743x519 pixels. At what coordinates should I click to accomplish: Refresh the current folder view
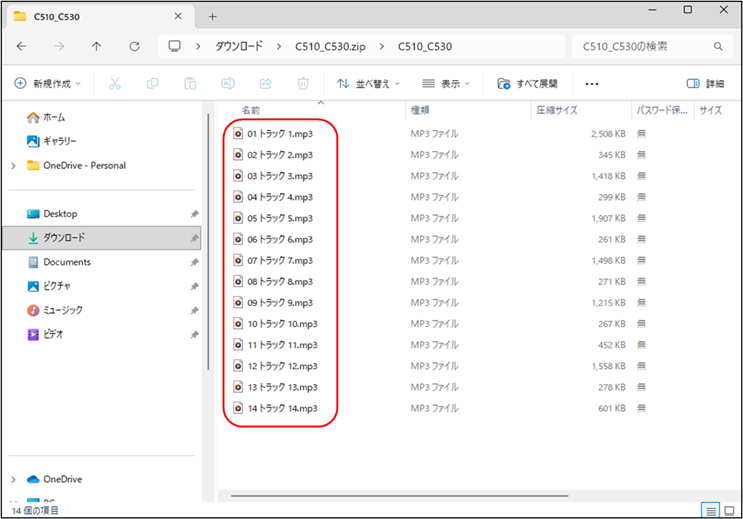point(134,47)
